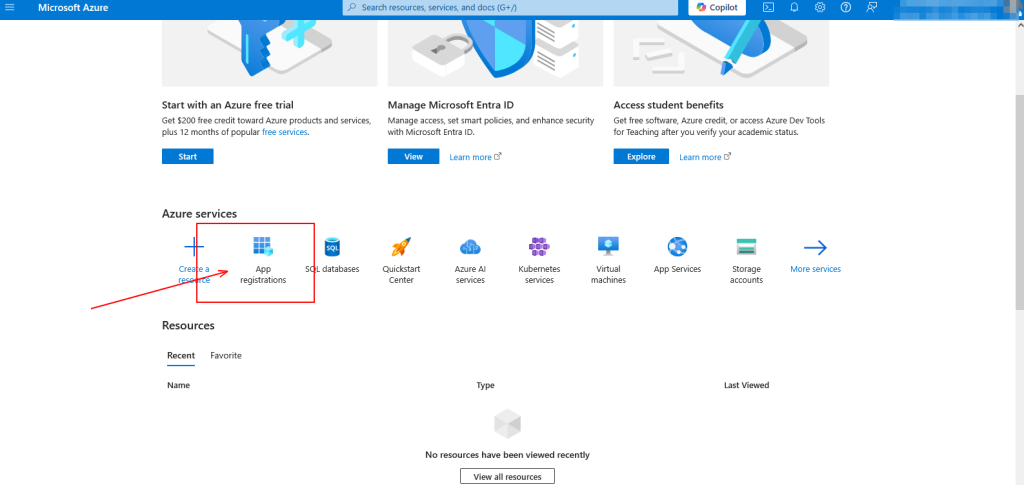Screen dimensions: 1024x485
Task: Click the empty resources cube icon
Action: [x=507, y=424]
